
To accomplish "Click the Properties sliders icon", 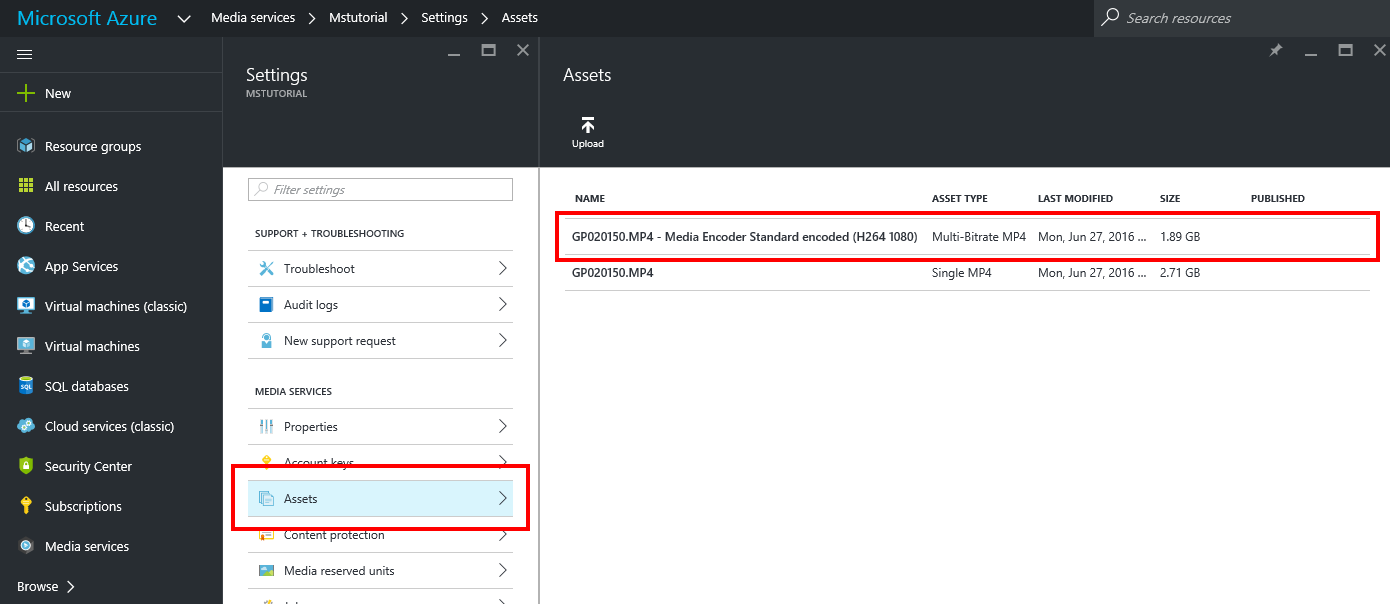I will pyautogui.click(x=266, y=426).
